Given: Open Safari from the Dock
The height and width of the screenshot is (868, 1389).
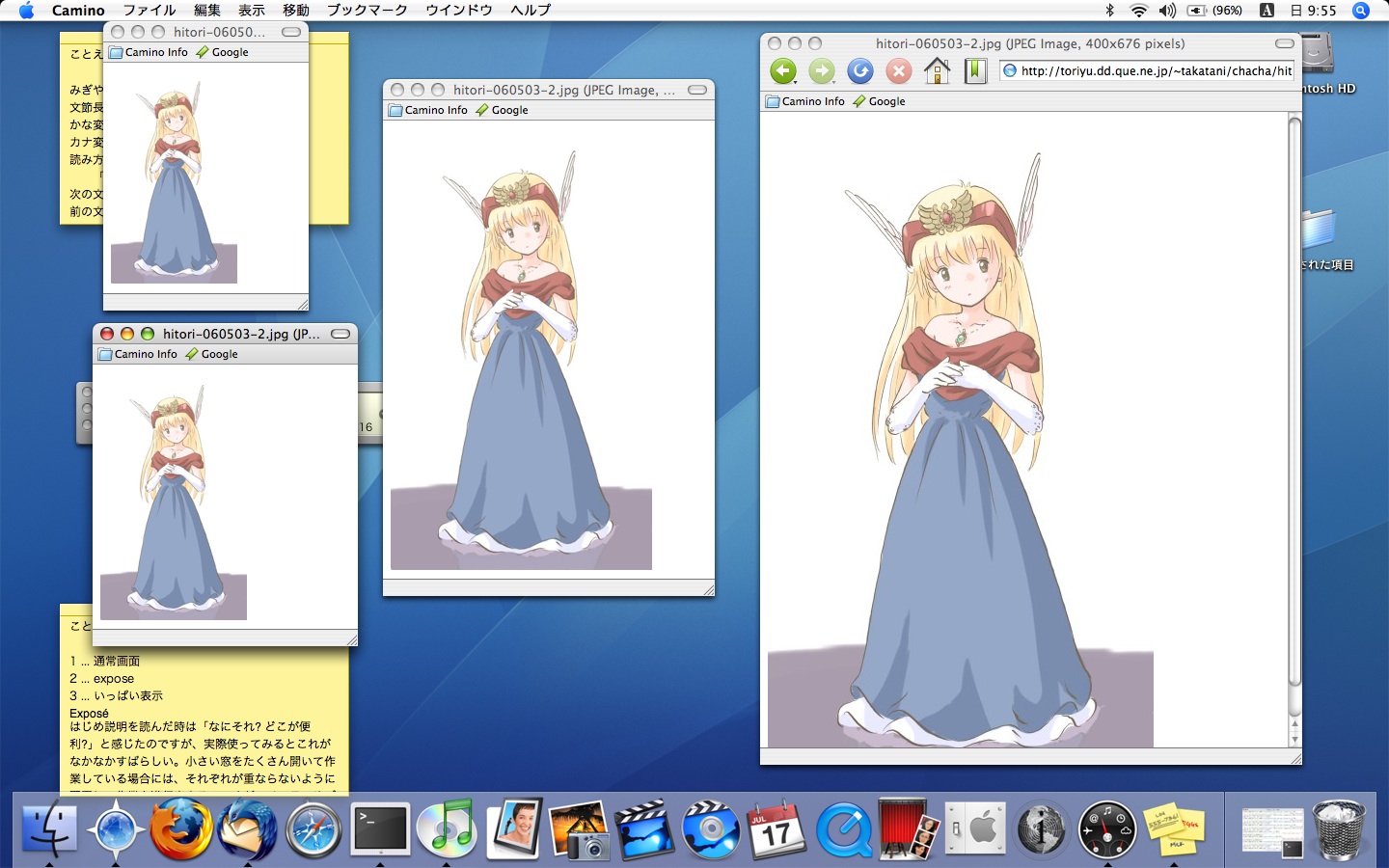Looking at the screenshot, I should 313,829.
